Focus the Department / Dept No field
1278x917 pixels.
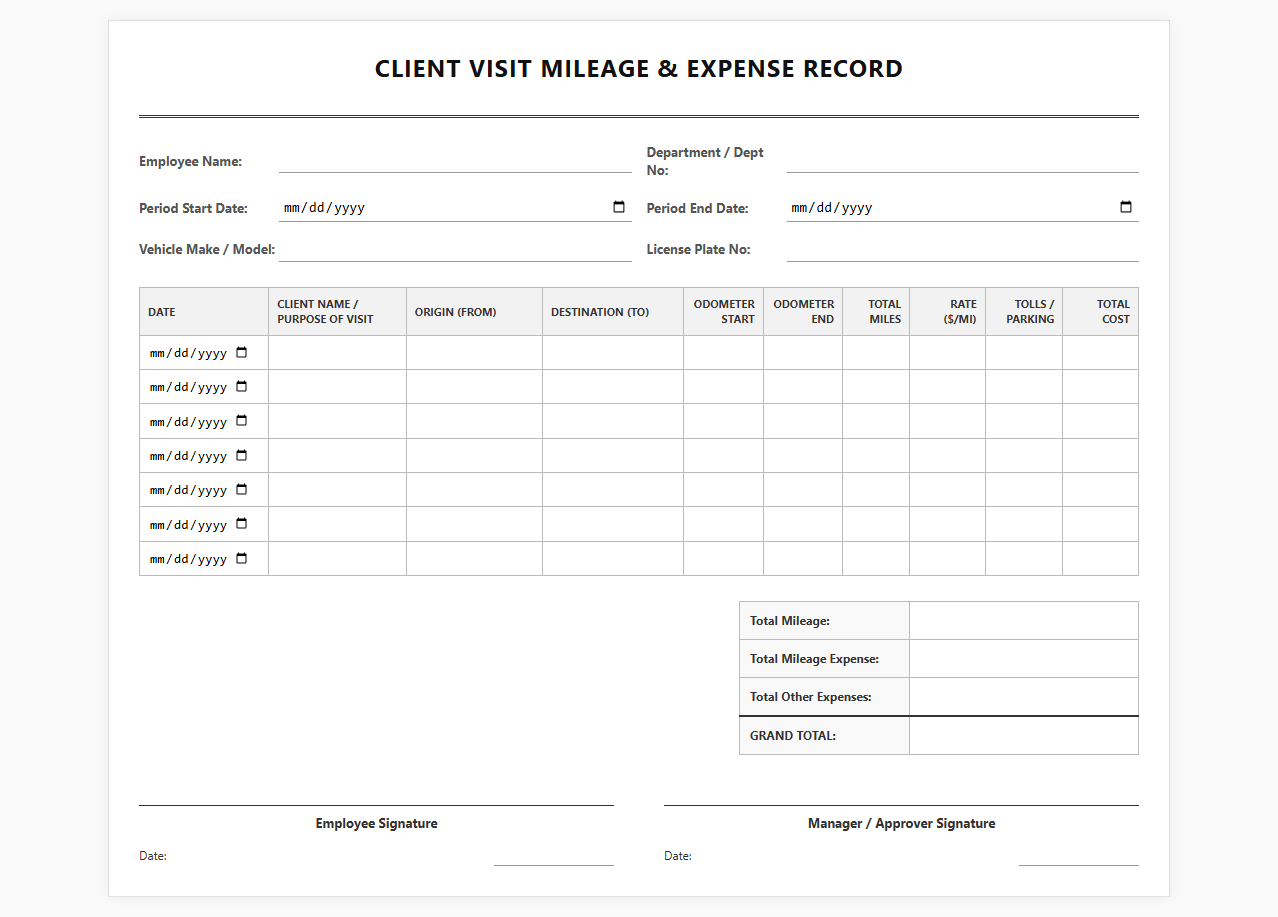tap(962, 161)
